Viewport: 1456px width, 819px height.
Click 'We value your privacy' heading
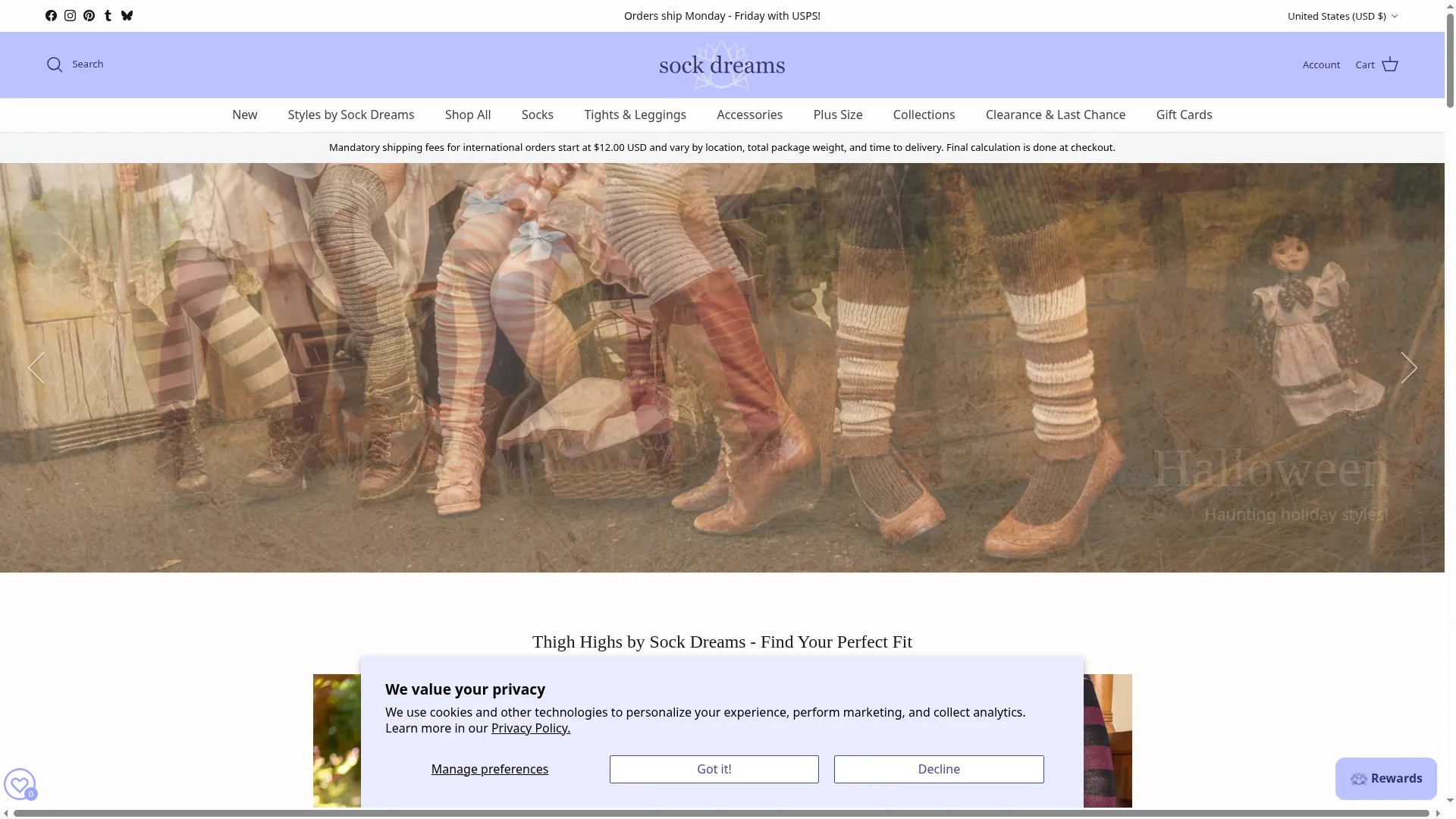pos(465,689)
